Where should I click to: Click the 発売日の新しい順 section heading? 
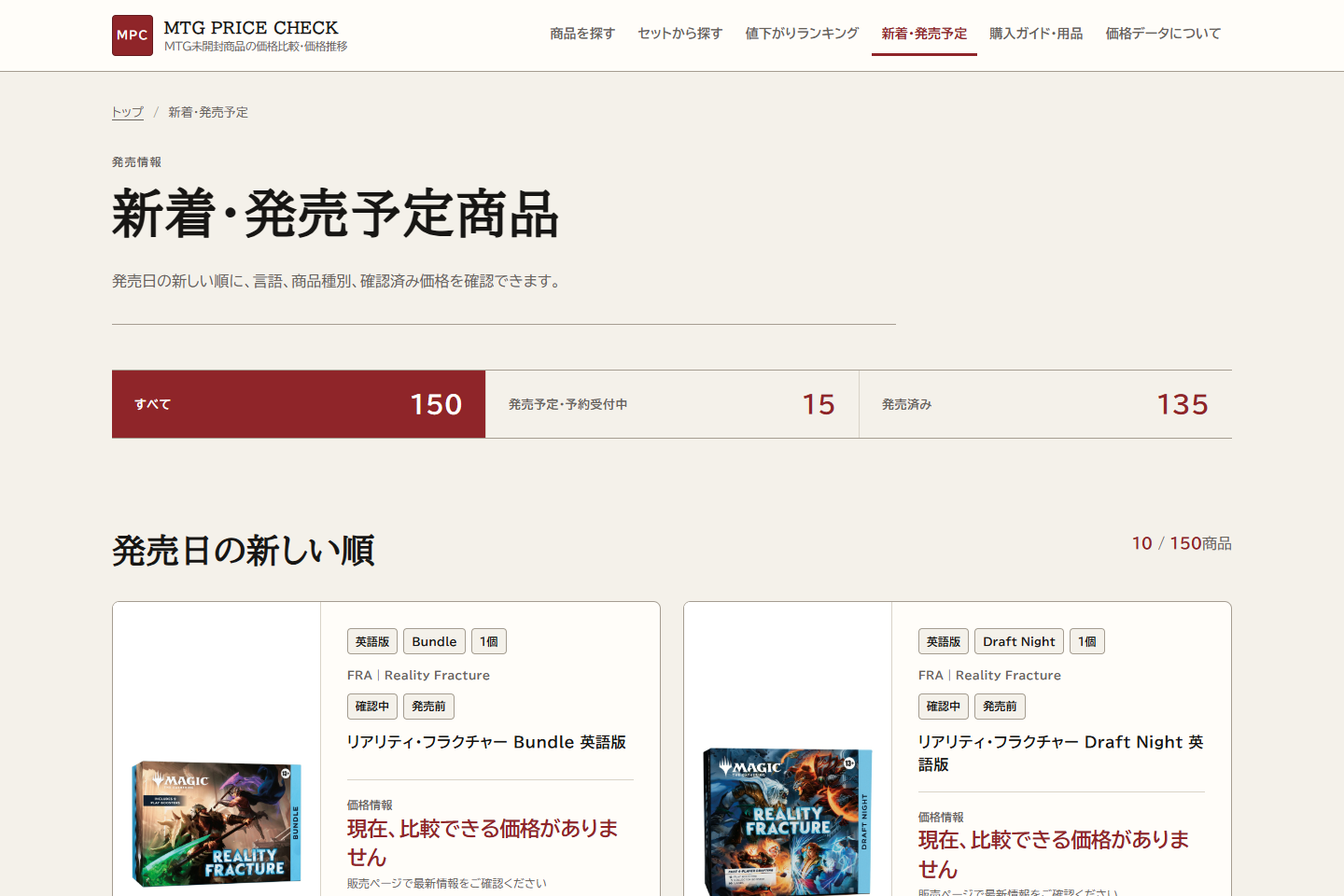(x=244, y=551)
